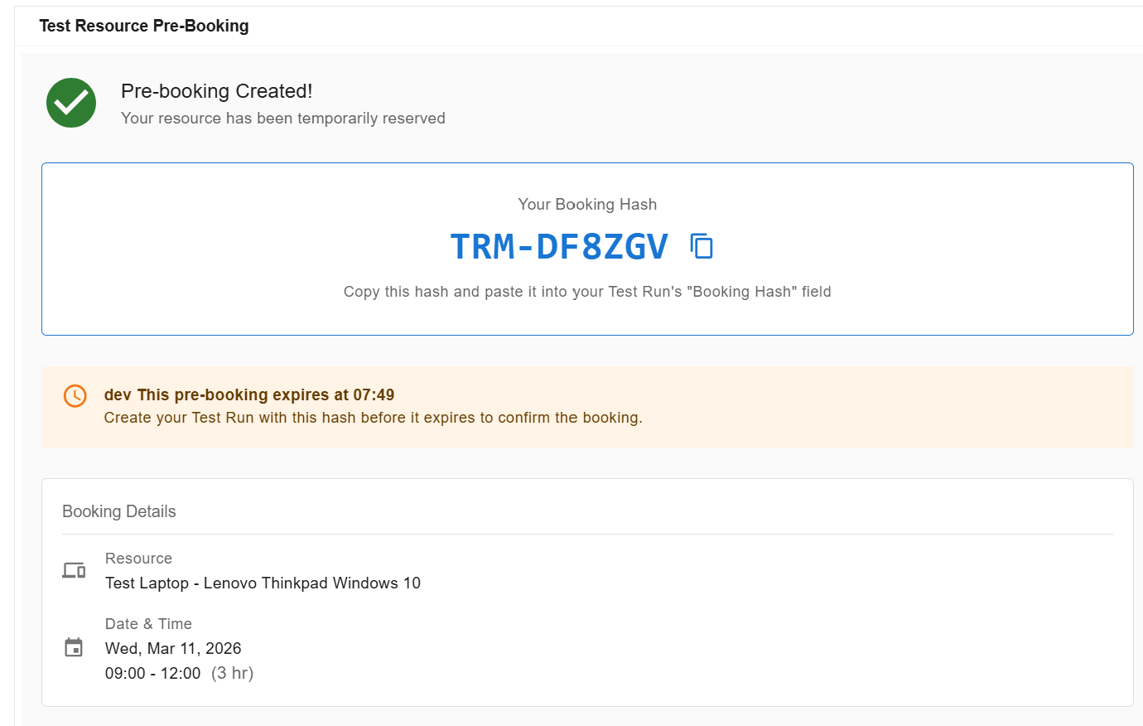Click the laptop icon next to Resource
Image resolution: width=1143 pixels, height=726 pixels.
pyautogui.click(x=72, y=568)
